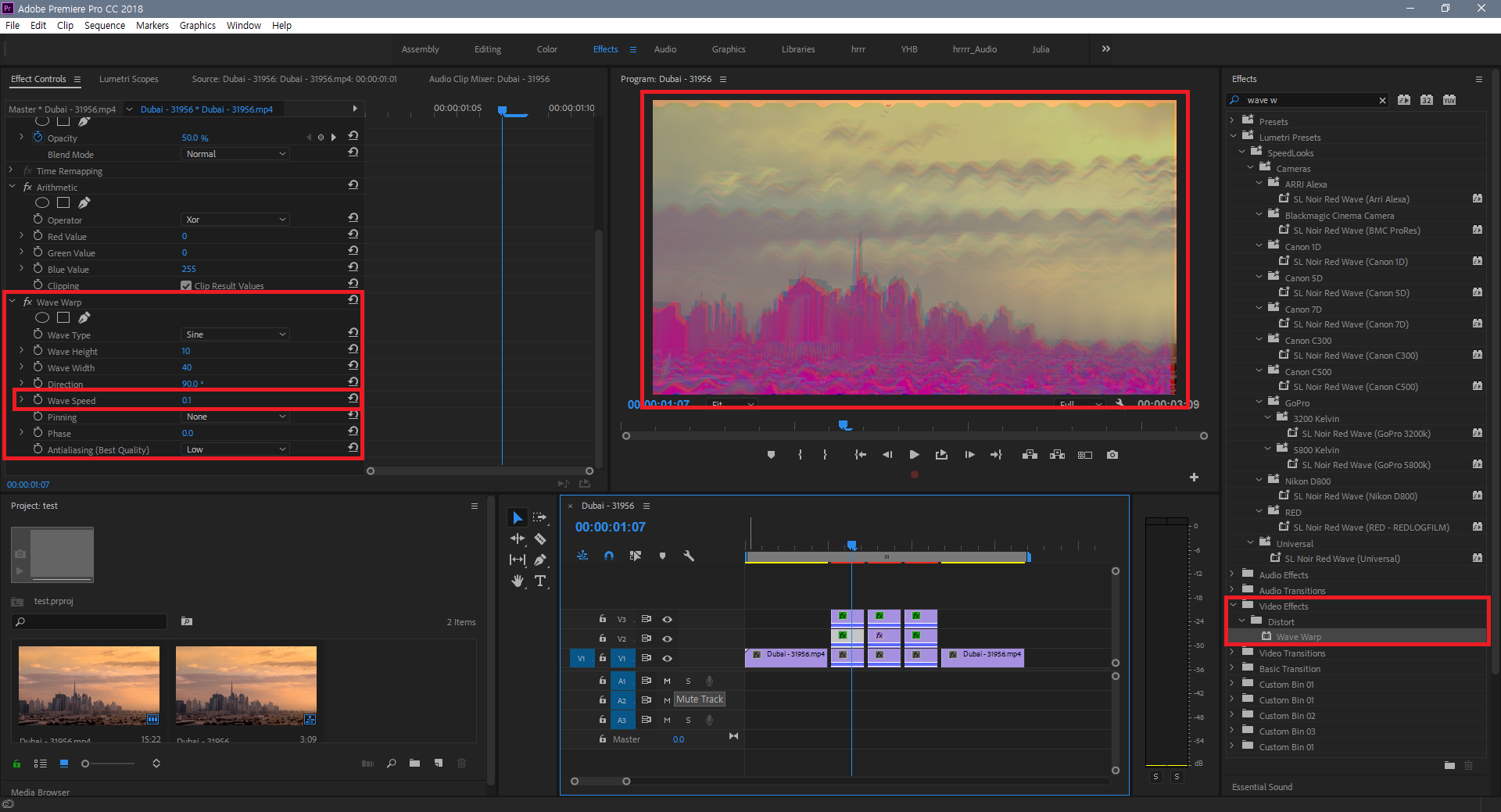Image resolution: width=1501 pixels, height=812 pixels.
Task: Create ellipse mask under Wave Warp
Action: (42, 317)
